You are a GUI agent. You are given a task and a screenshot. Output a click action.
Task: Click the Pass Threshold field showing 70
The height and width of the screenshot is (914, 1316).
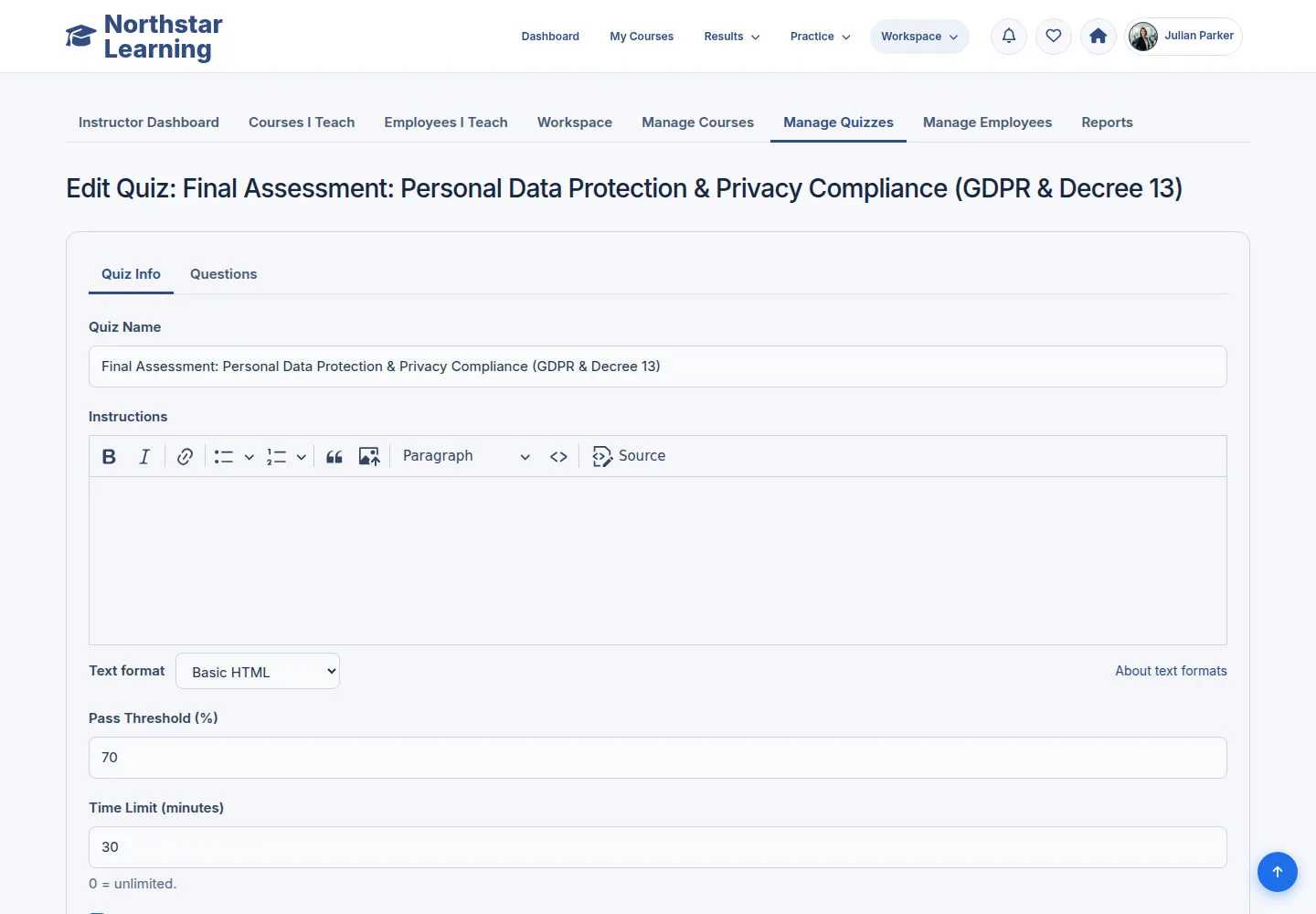point(658,758)
